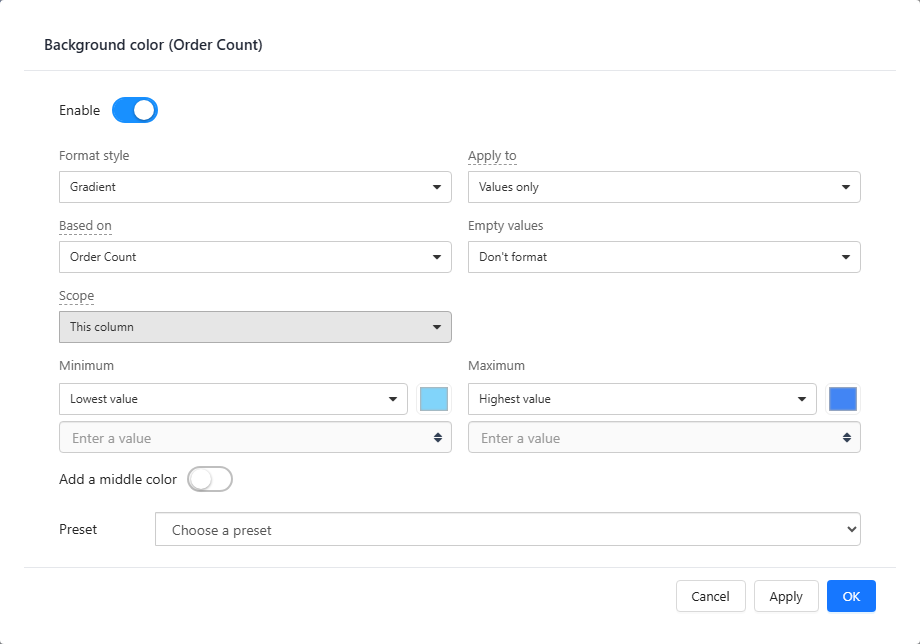
Task: Click the Minimum value stepper arrows
Action: pos(438,438)
